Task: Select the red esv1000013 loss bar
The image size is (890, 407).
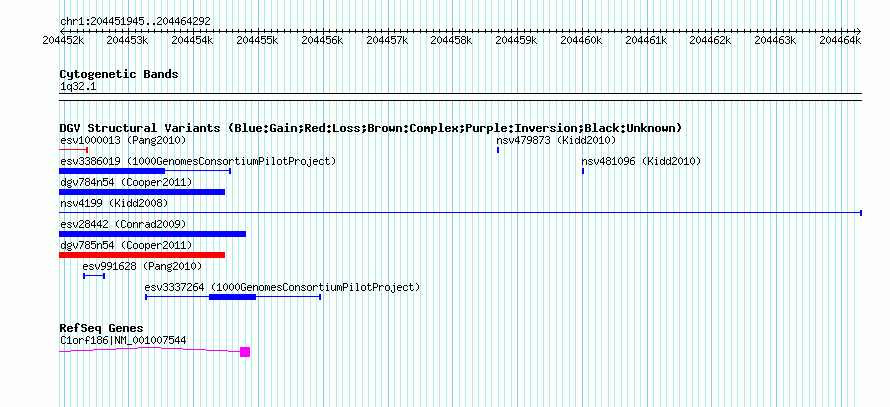Action: [x=73, y=150]
